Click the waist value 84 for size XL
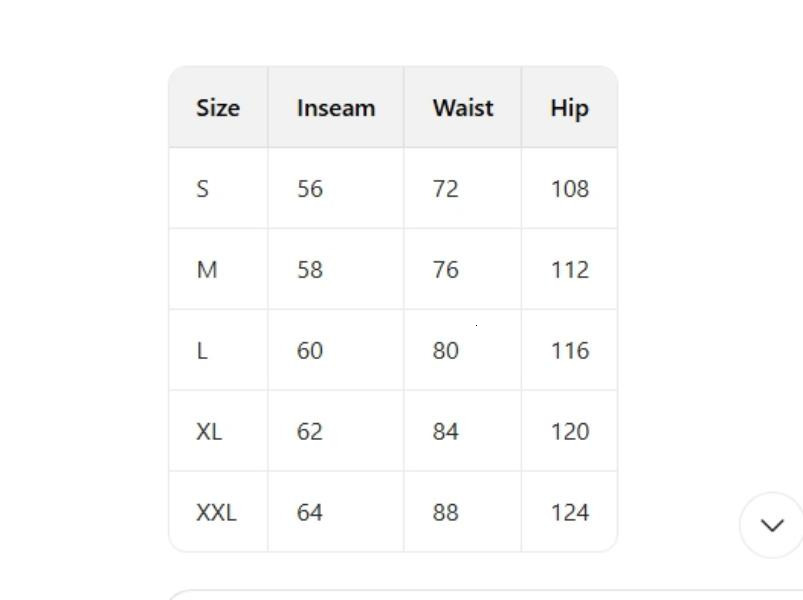The height and width of the screenshot is (600, 803). click(x=445, y=431)
